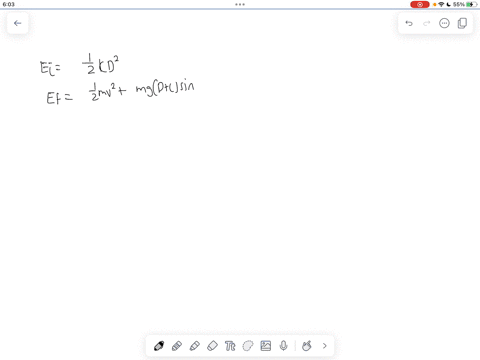Open the more options ellipsis menu

click(x=444, y=23)
